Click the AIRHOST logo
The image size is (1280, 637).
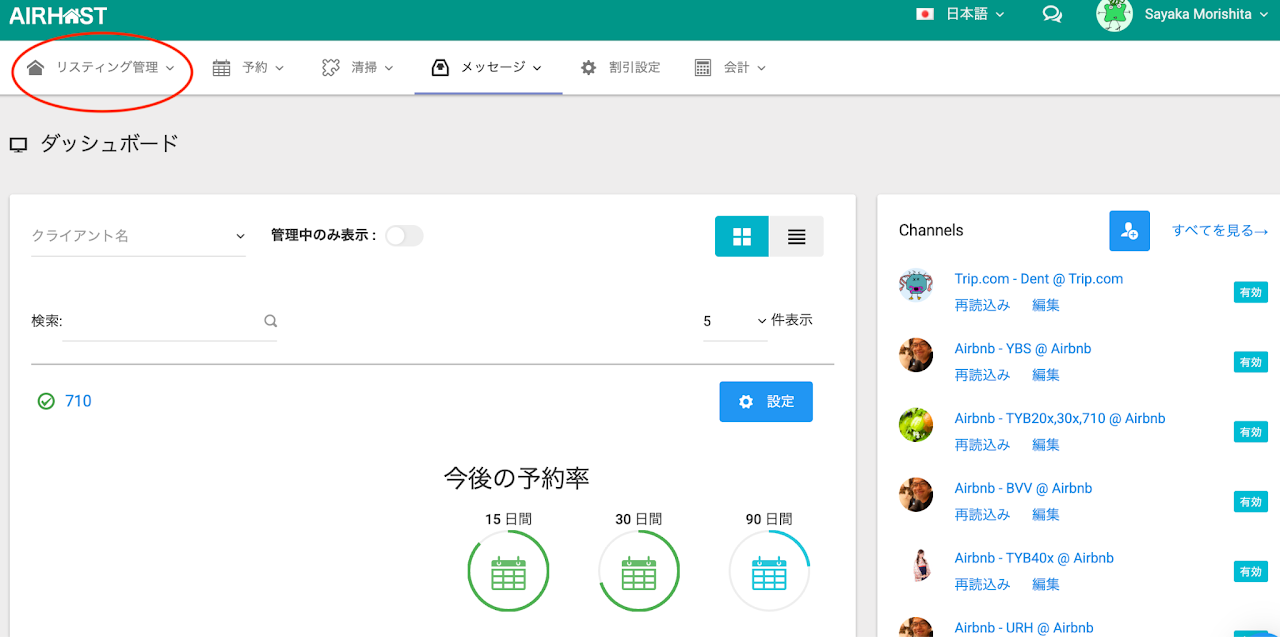(58, 15)
